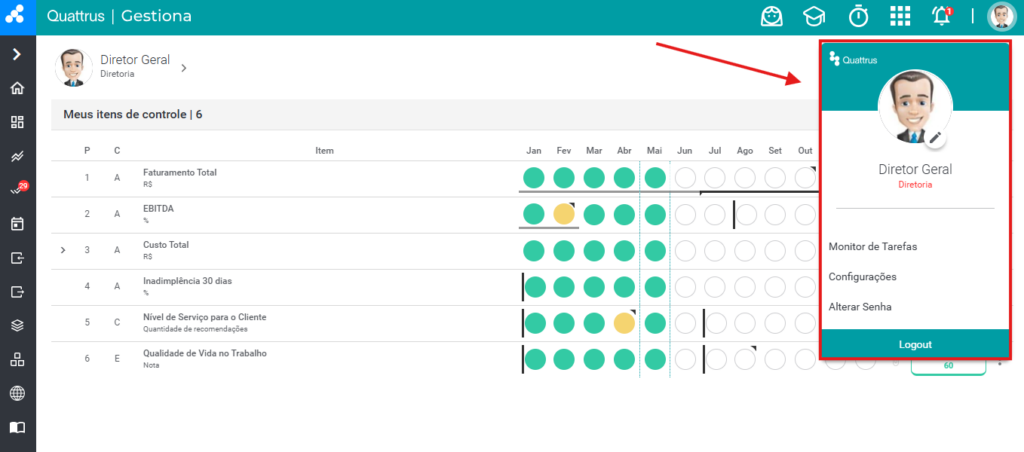Open the calendar icon in the sidebar
The height and width of the screenshot is (452, 1024).
coord(18,224)
